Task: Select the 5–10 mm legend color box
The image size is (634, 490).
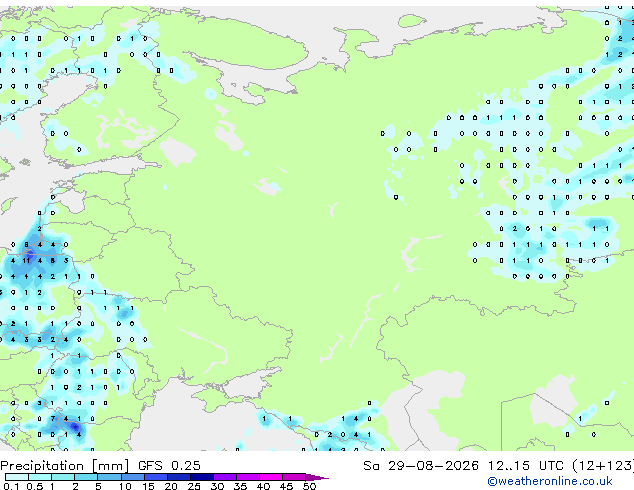Action: click(x=109, y=477)
